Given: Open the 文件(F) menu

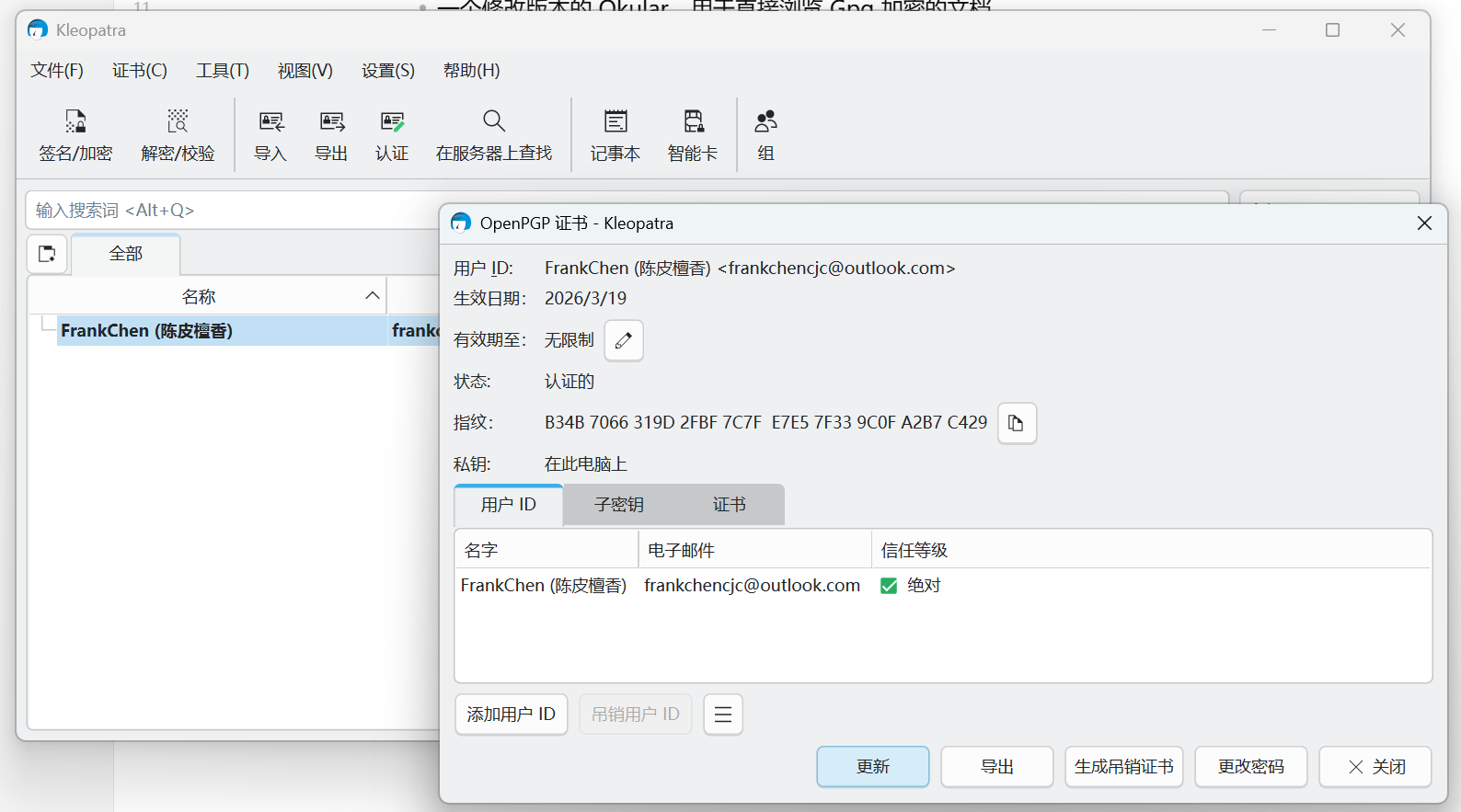Looking at the screenshot, I should click(57, 71).
